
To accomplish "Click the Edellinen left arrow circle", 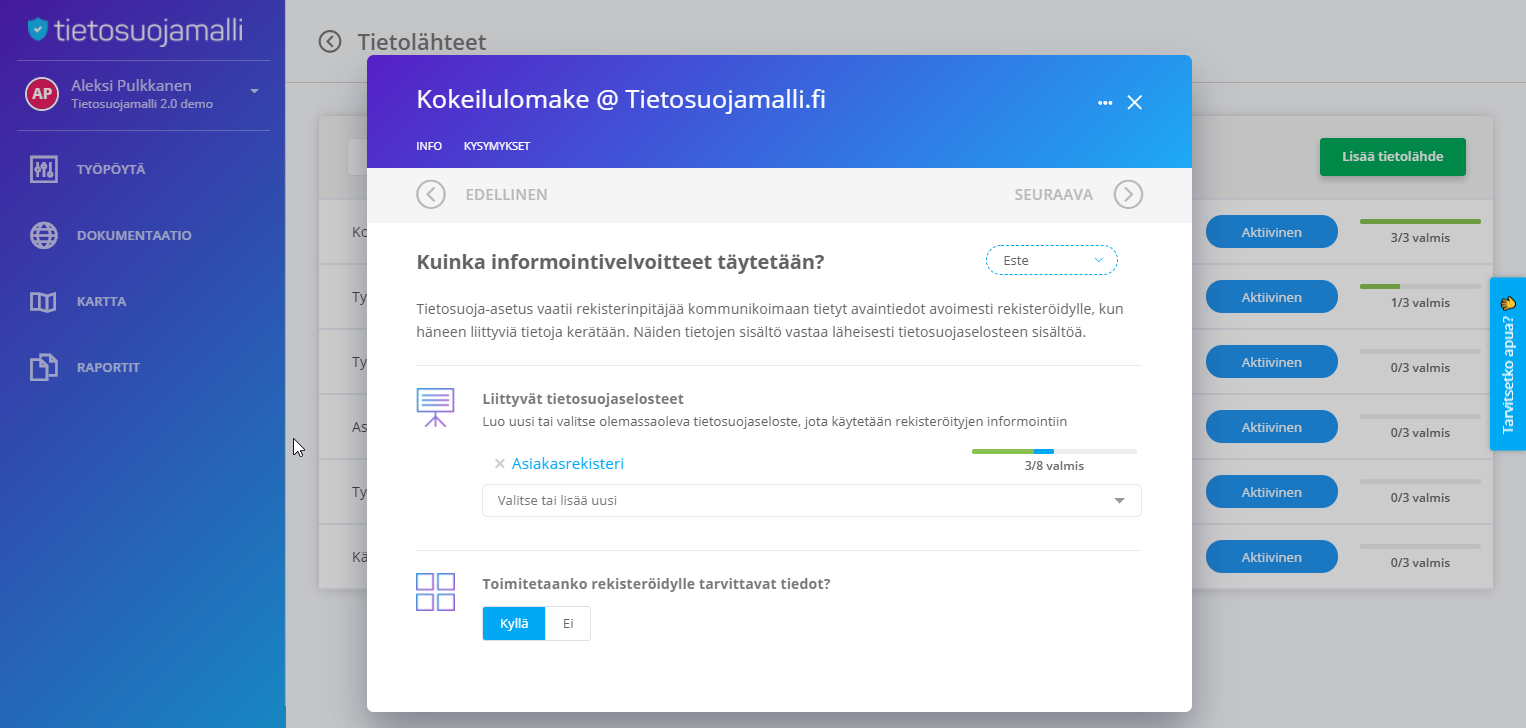I will 430,194.
